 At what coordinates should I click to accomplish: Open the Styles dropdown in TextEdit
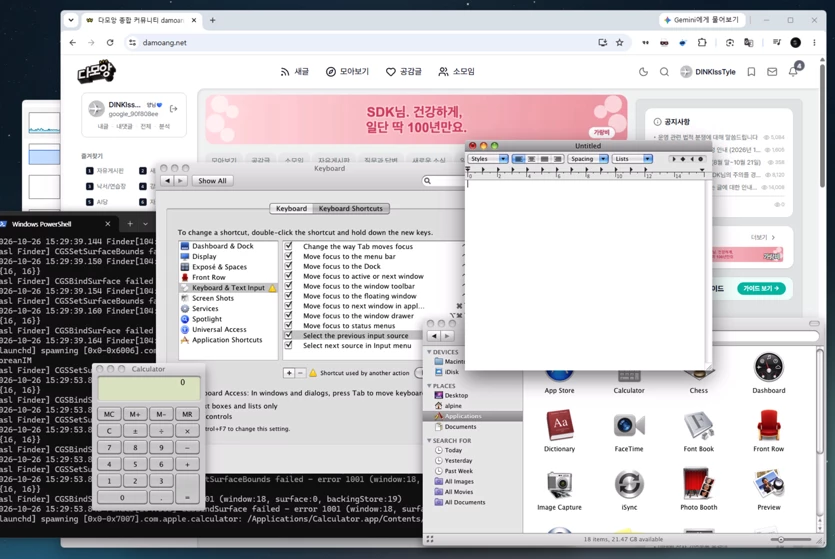coord(488,159)
